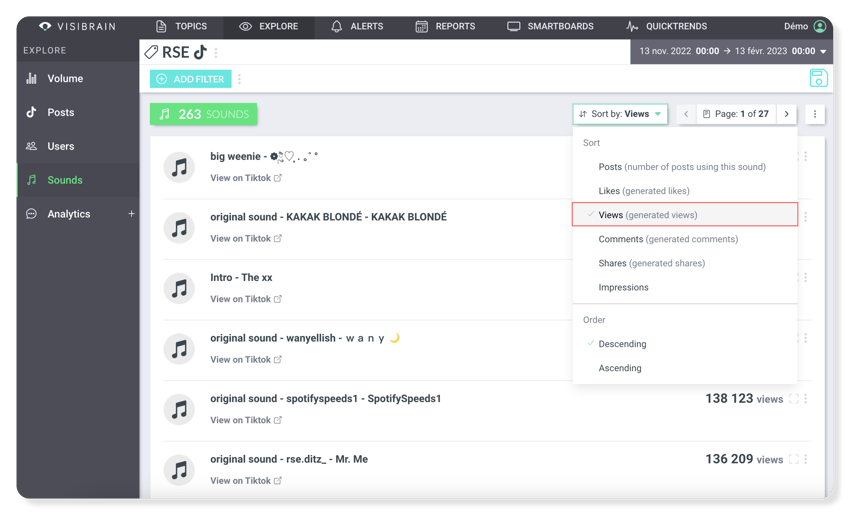Click the save filter disk icon
The width and height of the screenshot is (850, 515).
tap(819, 78)
